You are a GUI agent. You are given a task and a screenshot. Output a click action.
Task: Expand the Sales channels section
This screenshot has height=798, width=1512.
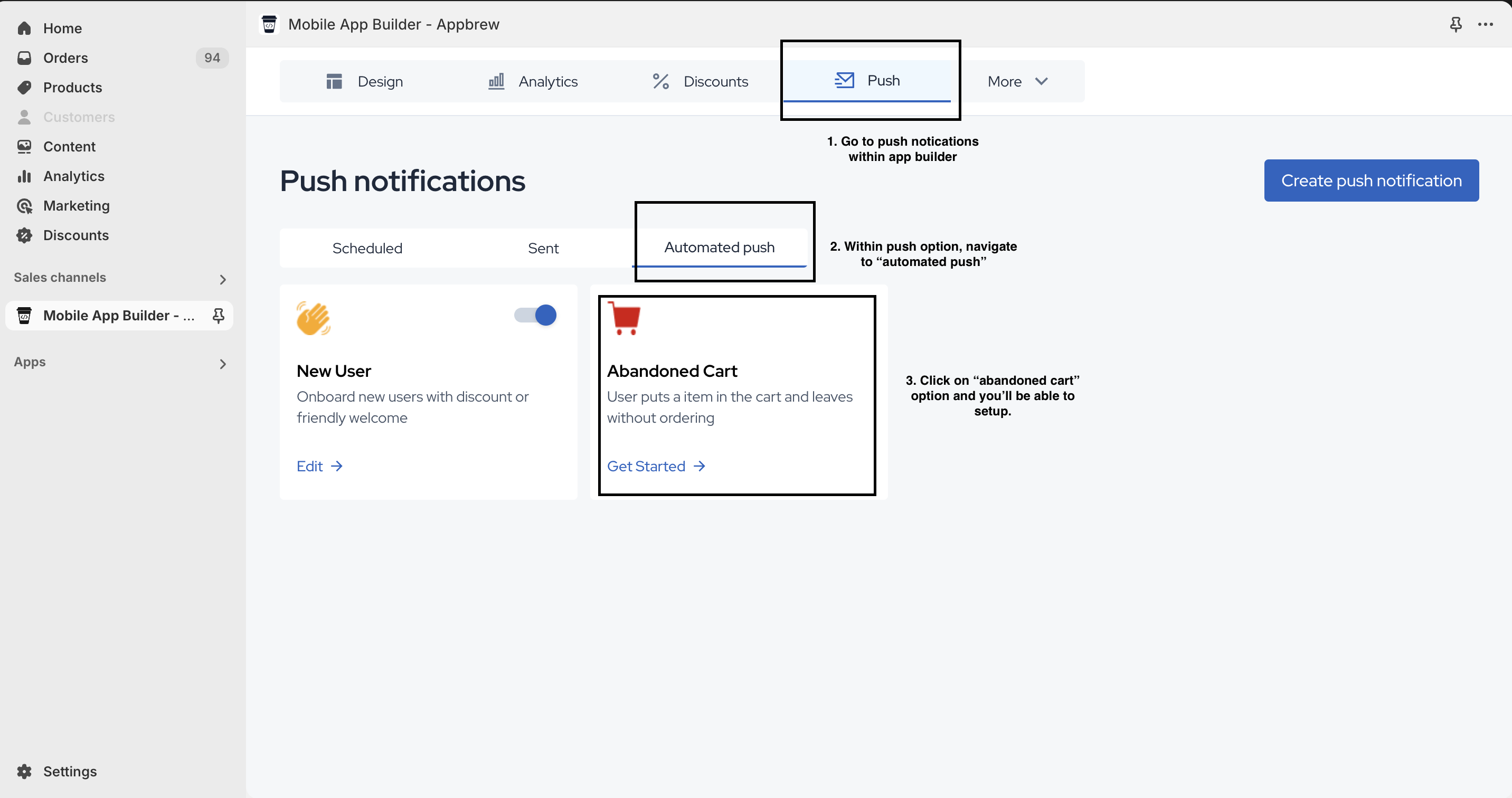click(x=222, y=279)
